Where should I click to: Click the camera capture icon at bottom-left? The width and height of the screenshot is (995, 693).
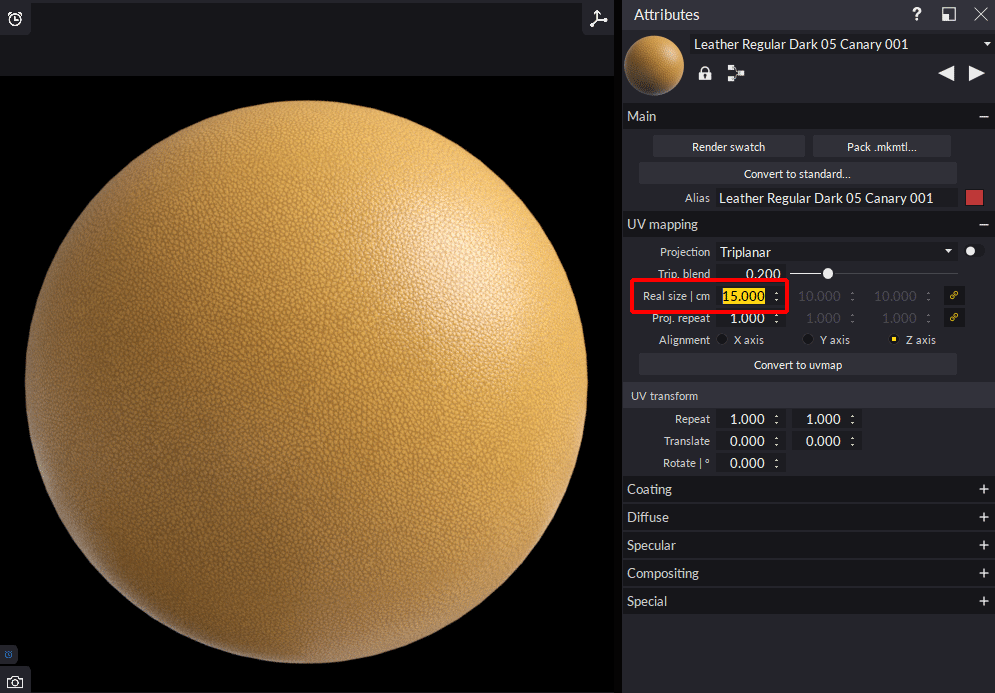tap(14, 680)
